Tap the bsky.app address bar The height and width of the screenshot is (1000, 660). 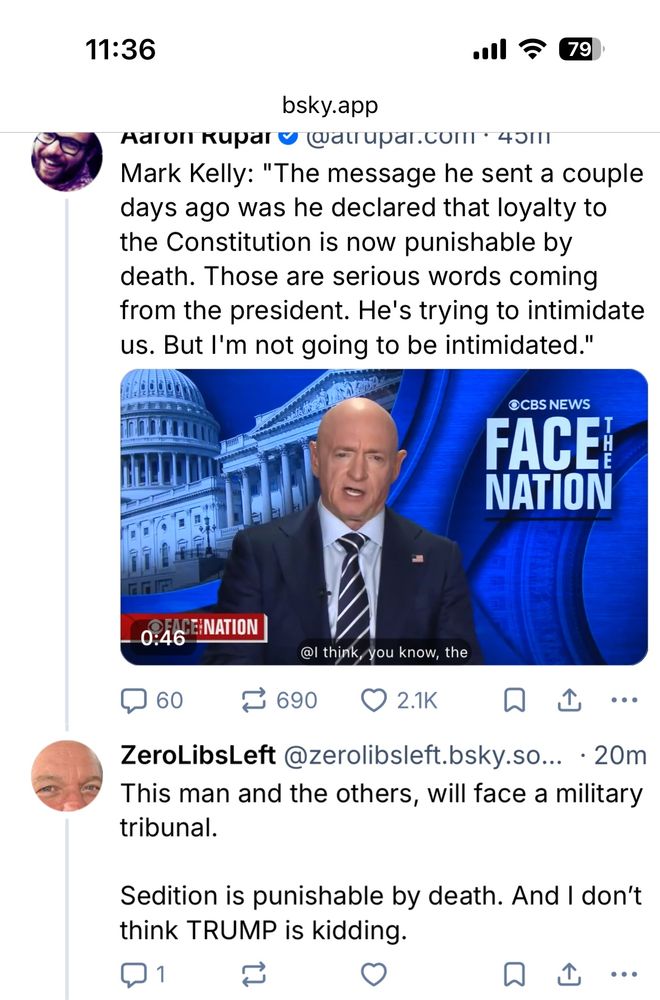click(329, 105)
